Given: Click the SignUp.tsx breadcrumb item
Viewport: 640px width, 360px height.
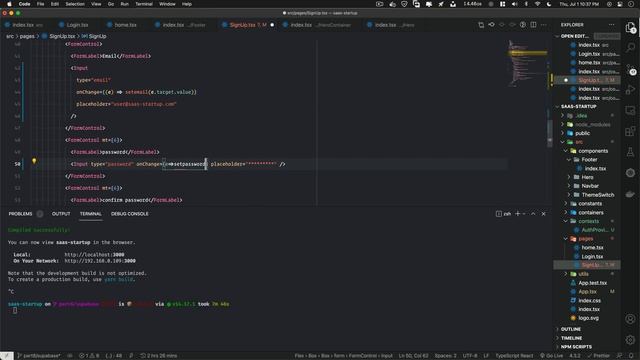Looking at the screenshot, I should point(62,36).
